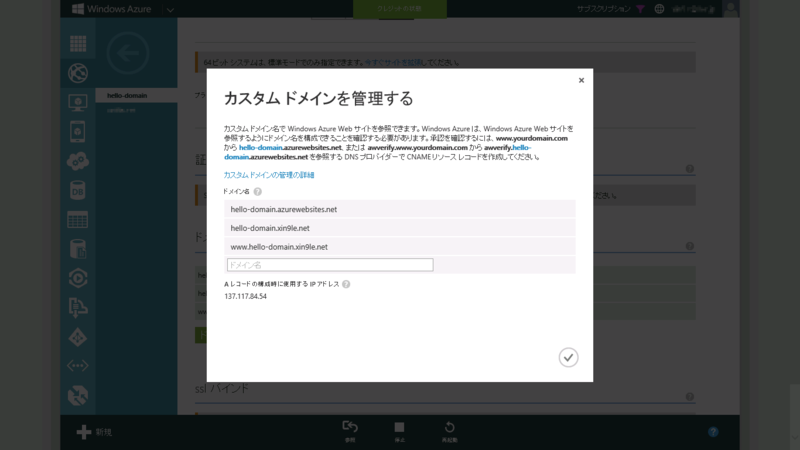Image resolution: width=800 pixels, height=450 pixels.
Task: Open Networks angle-bracket dots icon in sidebar
Action: [x=78, y=366]
